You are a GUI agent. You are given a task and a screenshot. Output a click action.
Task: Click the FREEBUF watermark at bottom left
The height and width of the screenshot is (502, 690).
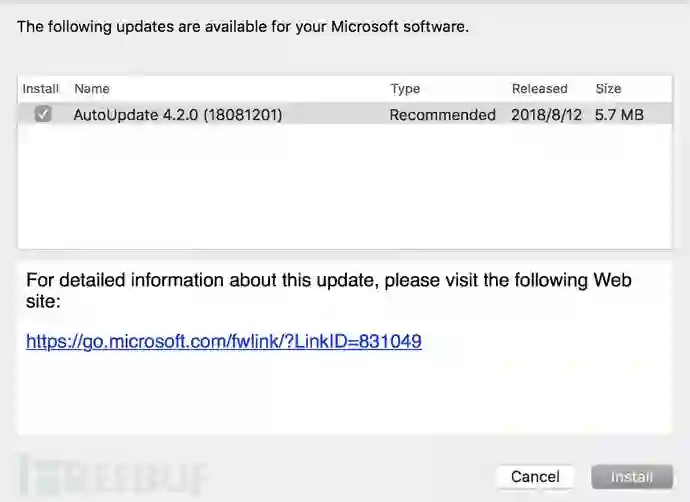click(110, 476)
